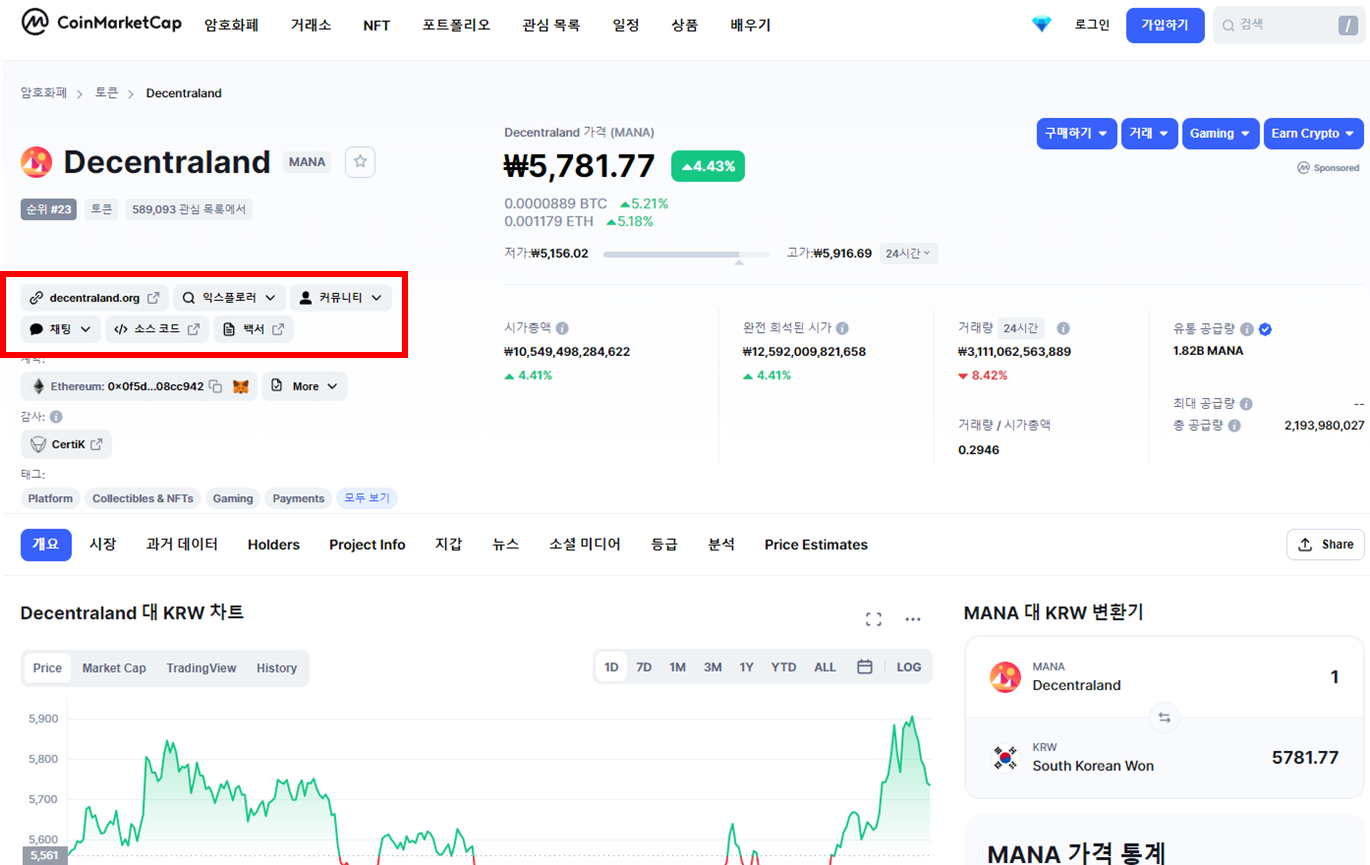Open the 거래소 menu
Image resolution: width=1370 pixels, height=865 pixels.
point(311,25)
